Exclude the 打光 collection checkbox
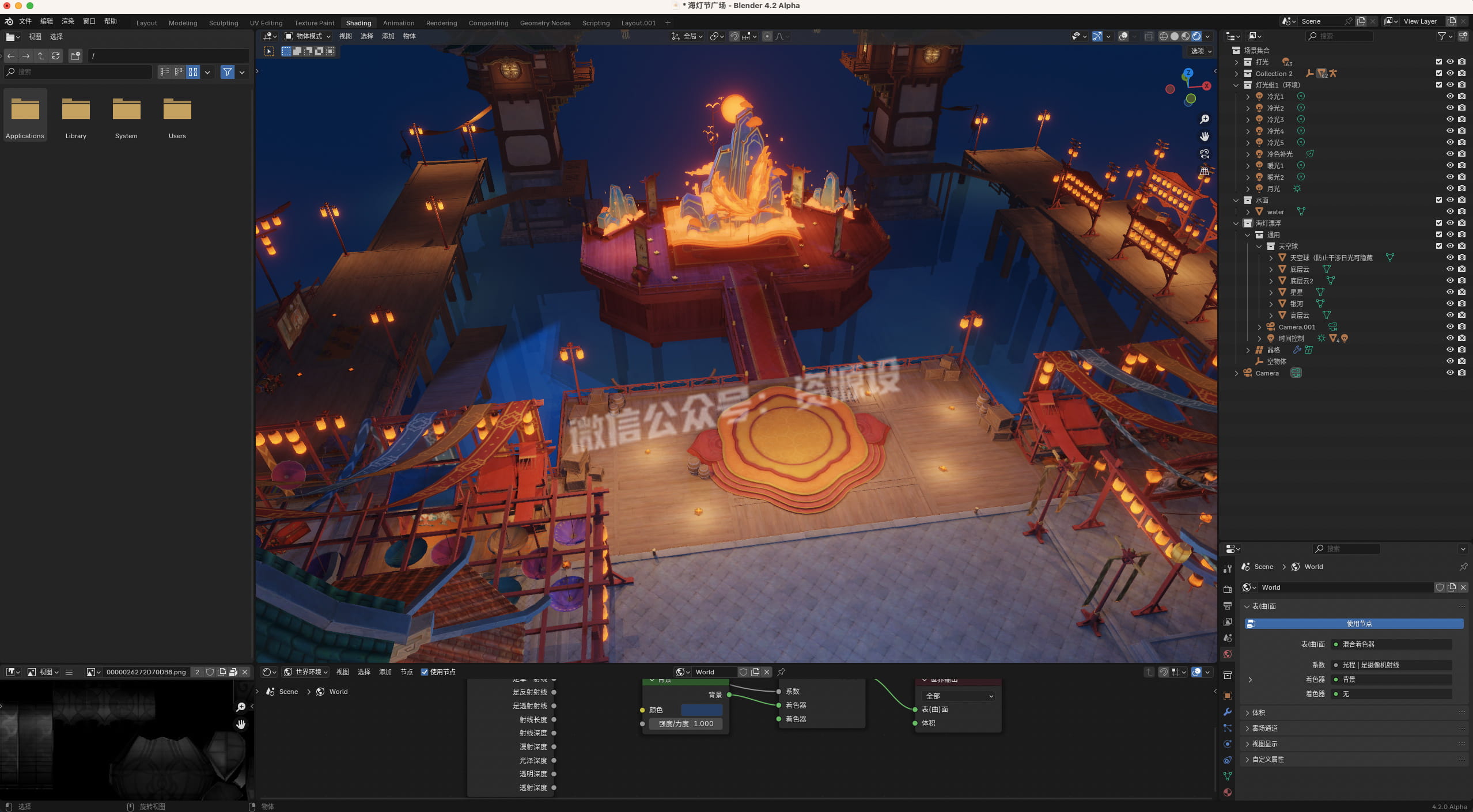Screen dimensions: 1473x812 (x=1439, y=62)
